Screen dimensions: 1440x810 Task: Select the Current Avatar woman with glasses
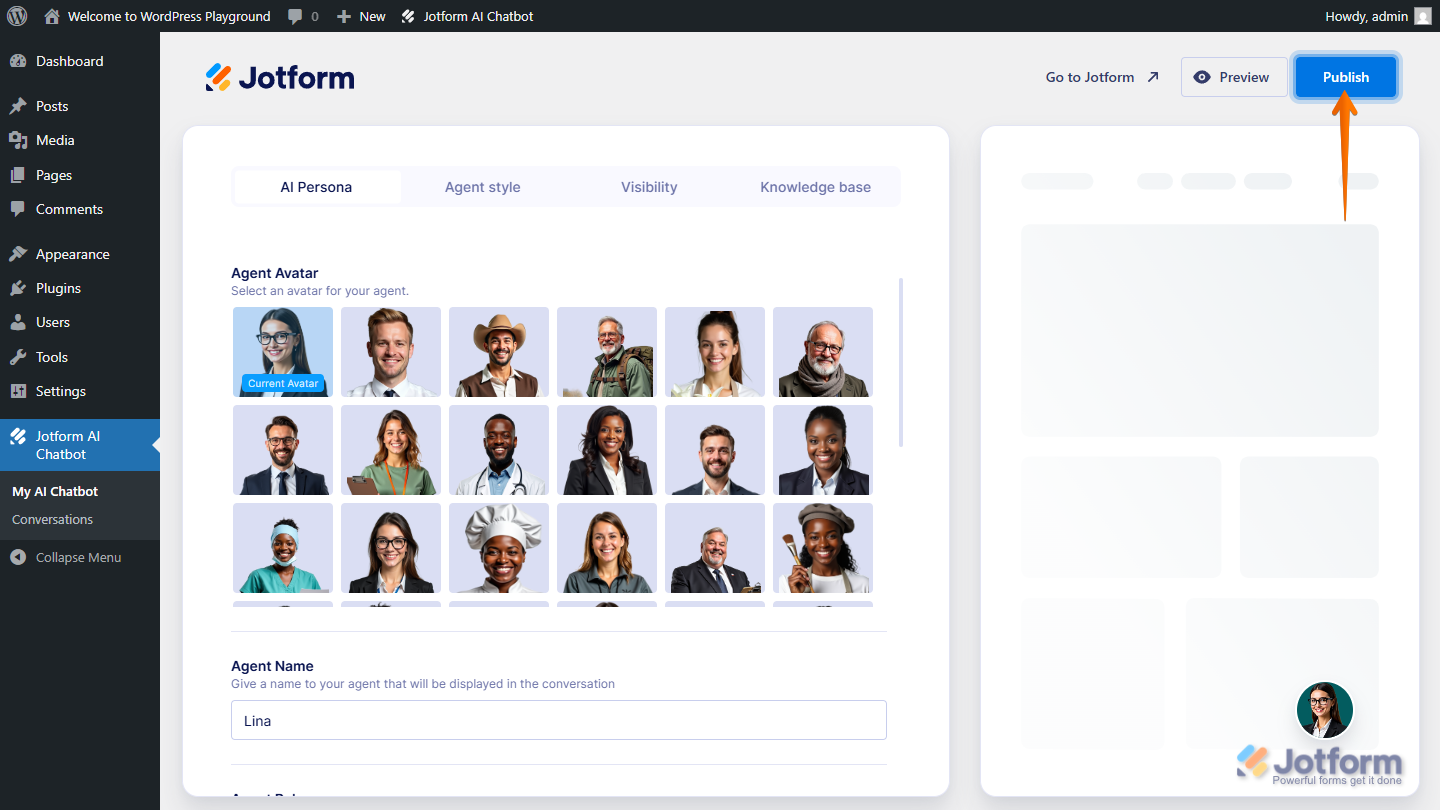(x=283, y=352)
